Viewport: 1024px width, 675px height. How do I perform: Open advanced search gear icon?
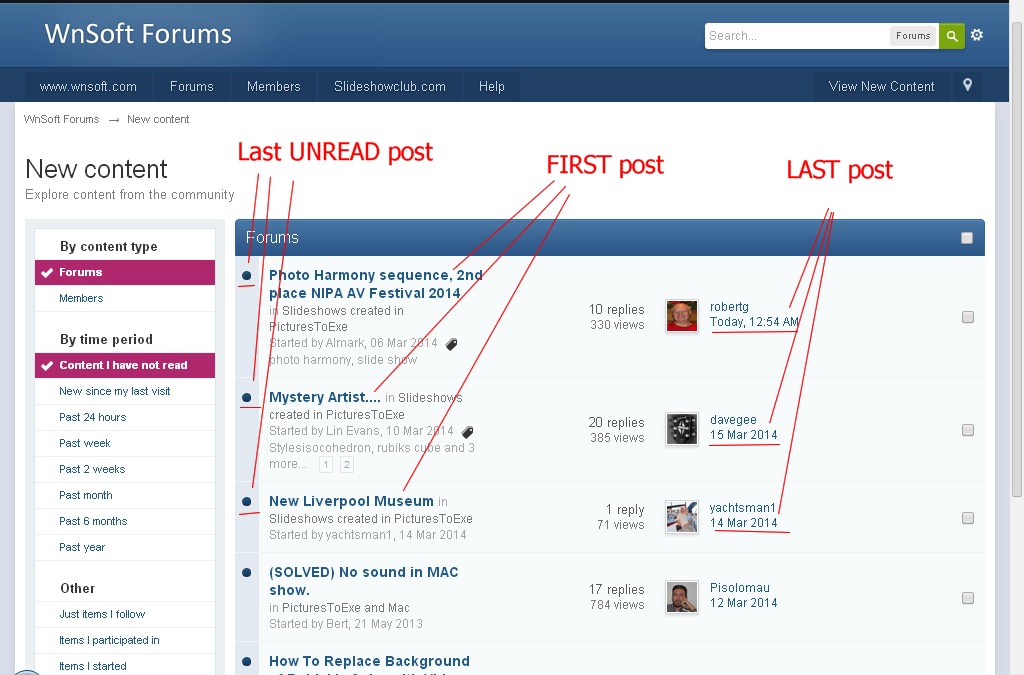[977, 35]
